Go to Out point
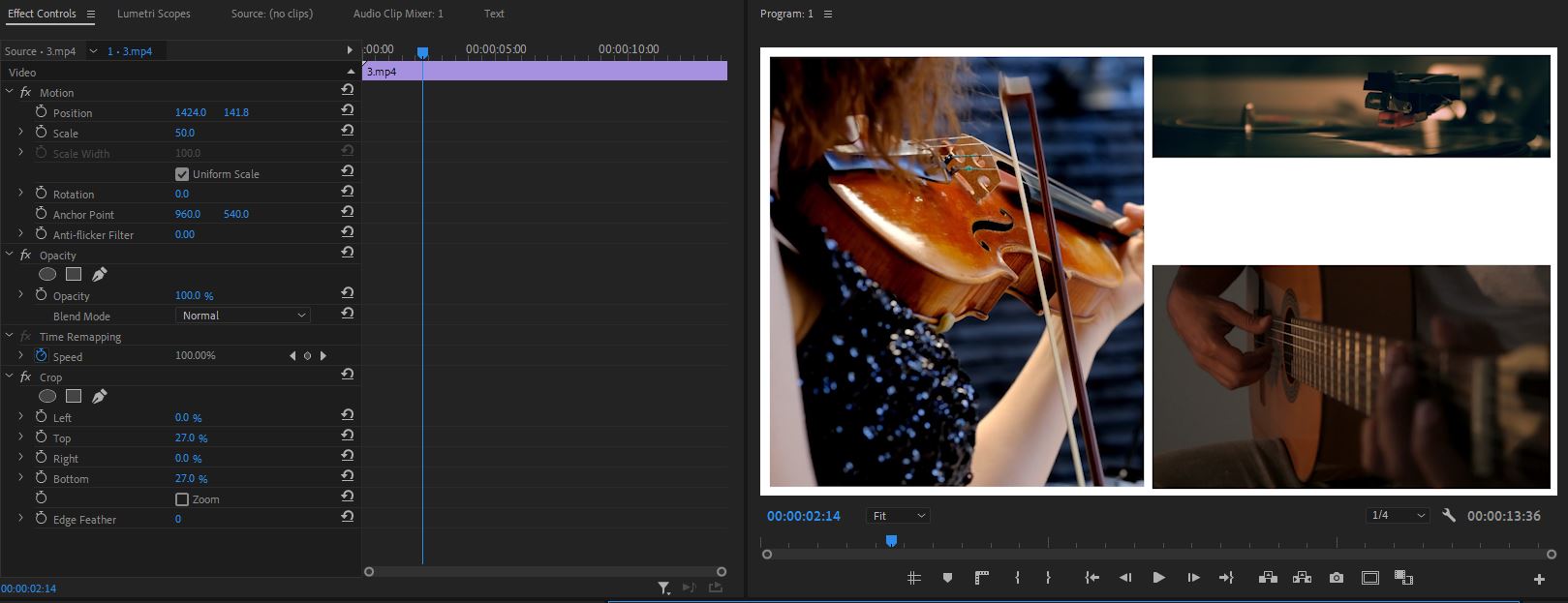Screen dimensions: 1568x603 (x=1226, y=578)
